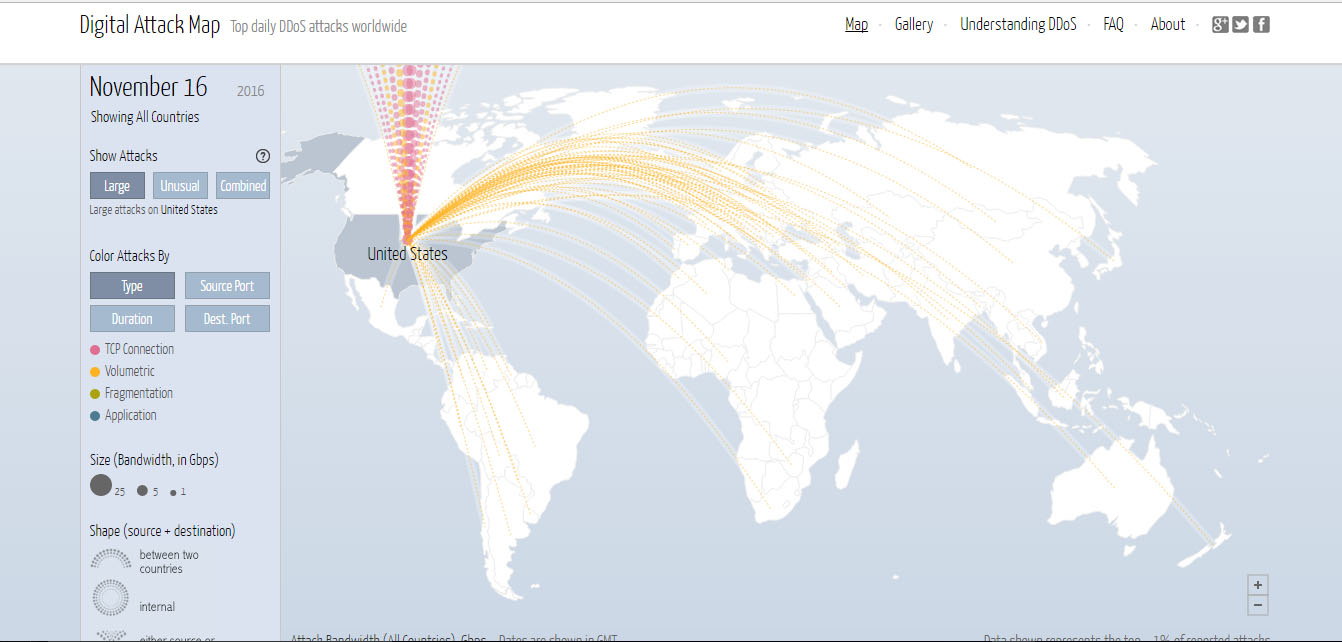Zoom in map with plus button
Image resolution: width=1342 pixels, height=642 pixels.
1258,585
